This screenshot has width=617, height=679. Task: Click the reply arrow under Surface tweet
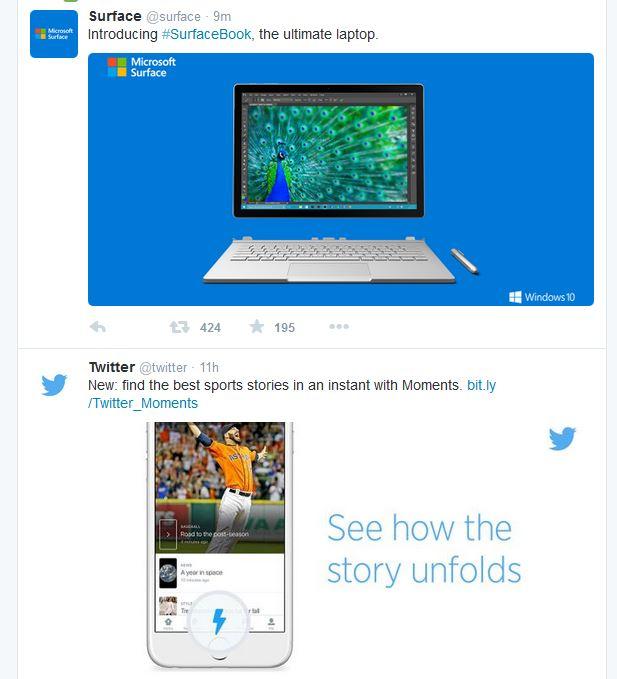point(98,327)
